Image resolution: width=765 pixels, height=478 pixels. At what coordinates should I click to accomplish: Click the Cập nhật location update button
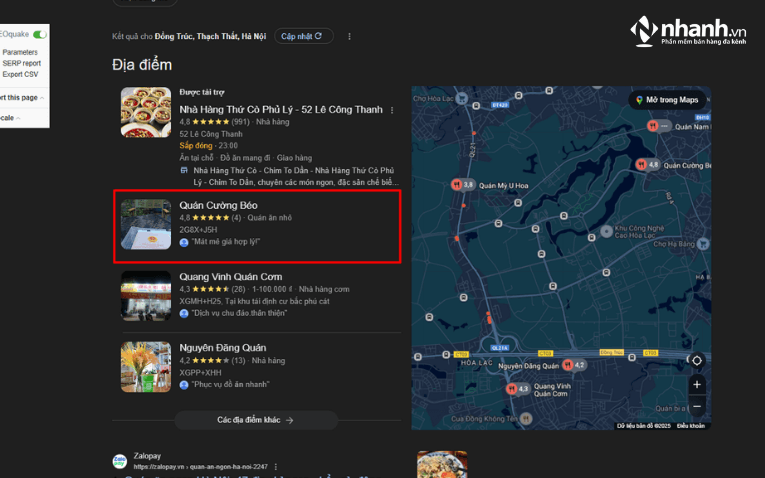[303, 36]
